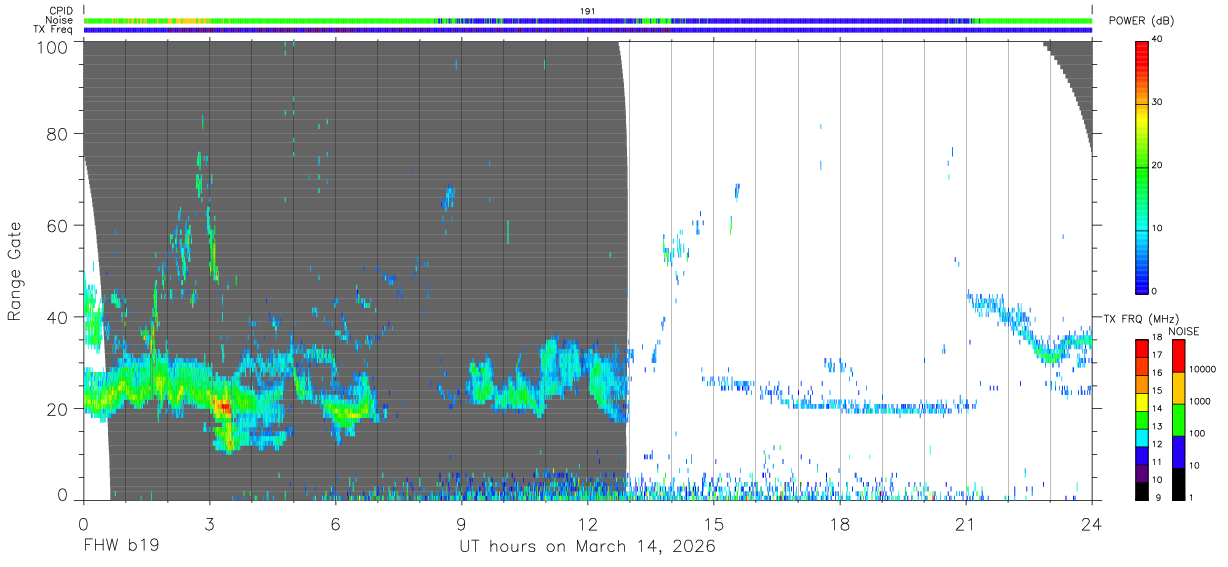The width and height of the screenshot is (1228, 567).
Task: Click the NOISE legend title
Action: pos(1186,331)
